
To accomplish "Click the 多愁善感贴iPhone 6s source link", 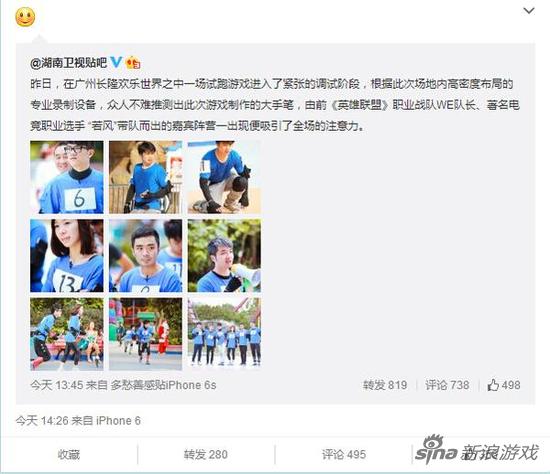I will tap(163, 385).
